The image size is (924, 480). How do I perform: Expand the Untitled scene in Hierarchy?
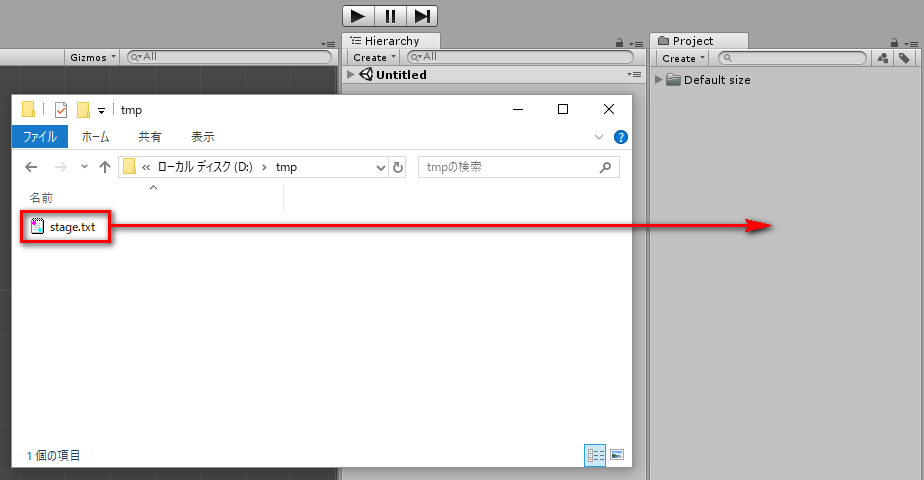[351, 74]
